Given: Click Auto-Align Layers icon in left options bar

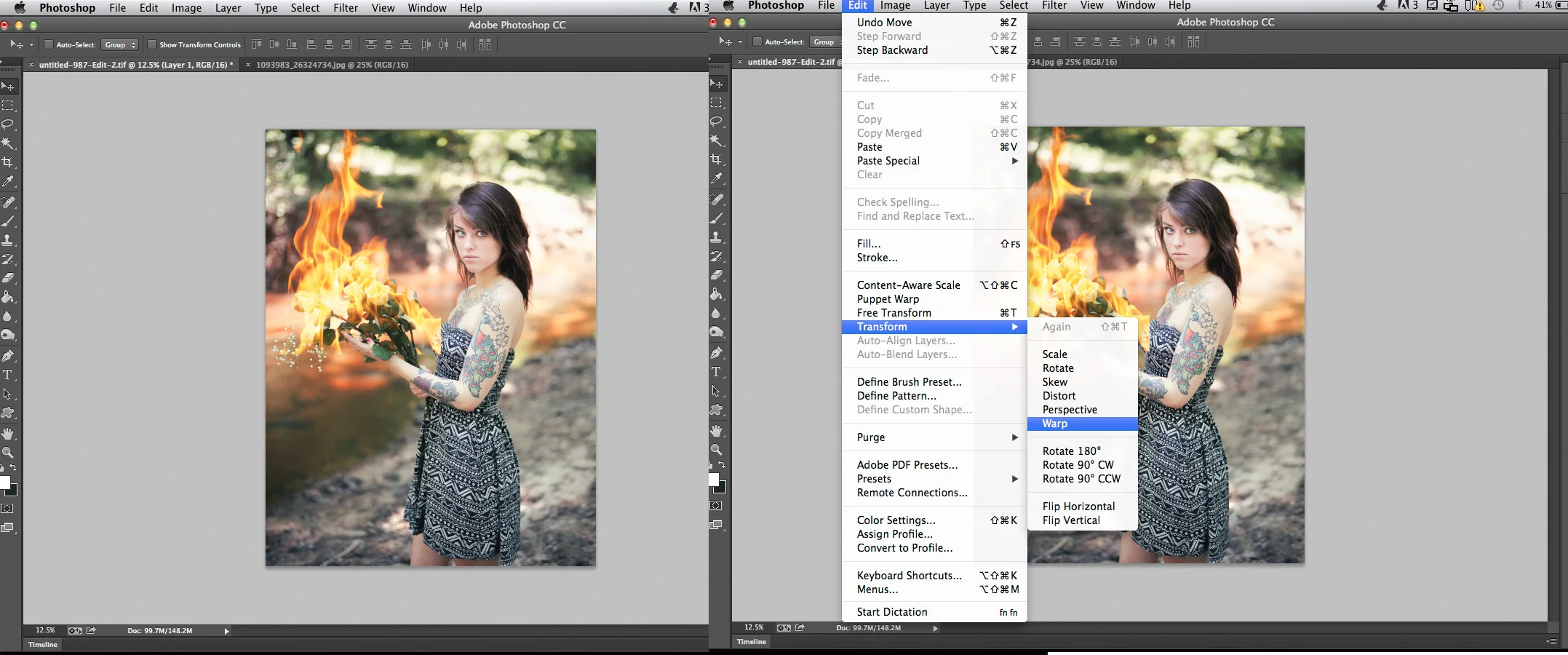Looking at the screenshot, I should pos(485,44).
